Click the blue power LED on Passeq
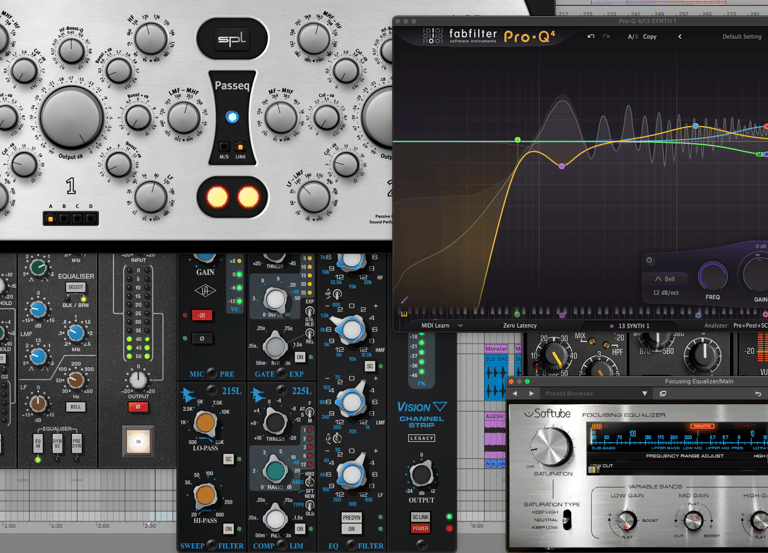The width and height of the screenshot is (768, 553). click(232, 117)
